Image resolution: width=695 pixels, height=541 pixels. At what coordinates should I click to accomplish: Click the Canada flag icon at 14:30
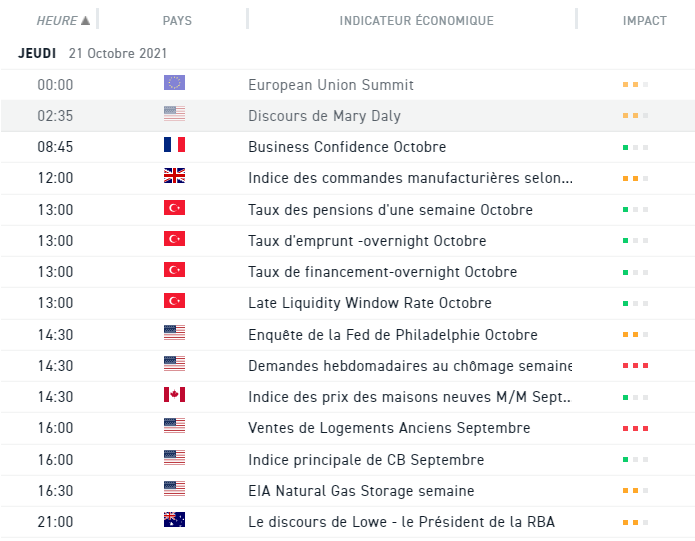[174, 395]
